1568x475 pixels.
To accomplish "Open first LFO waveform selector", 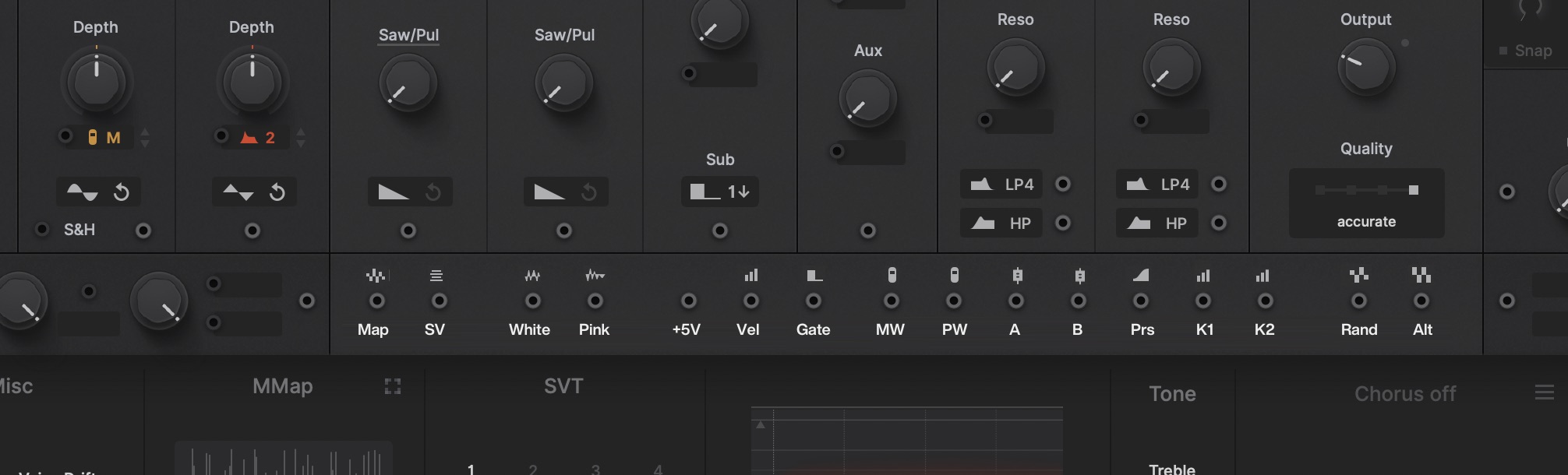I will 83,192.
